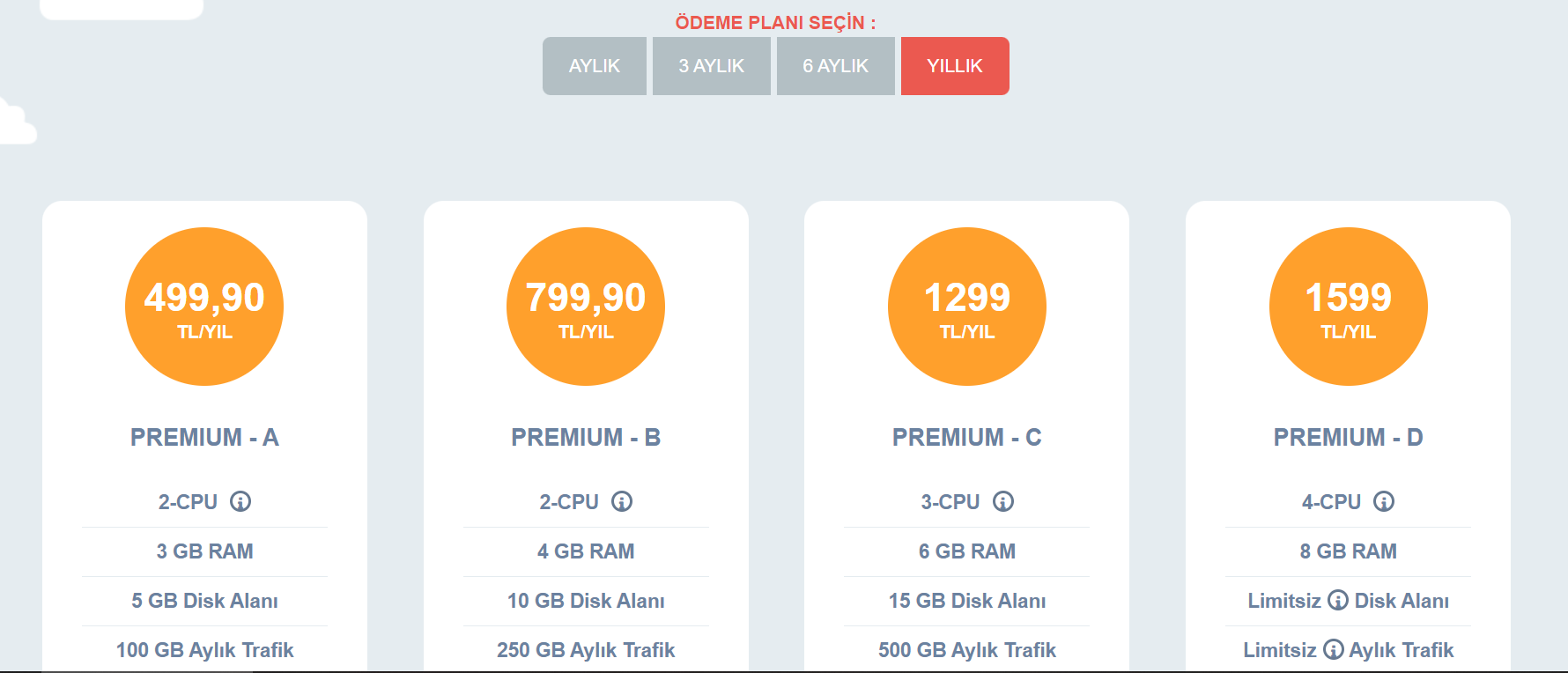Select the PREMIUM - C plan title
1568x673 pixels.
967,437
